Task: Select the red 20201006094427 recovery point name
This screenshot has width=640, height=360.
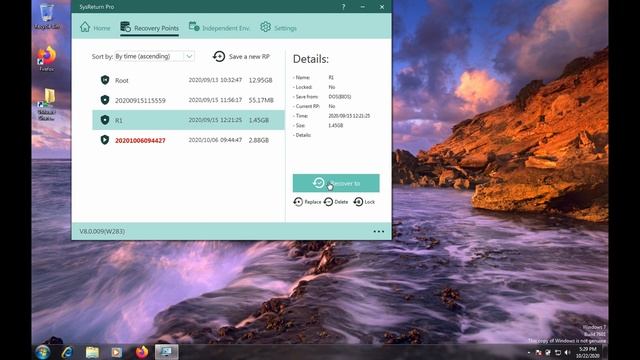Action: (140, 140)
